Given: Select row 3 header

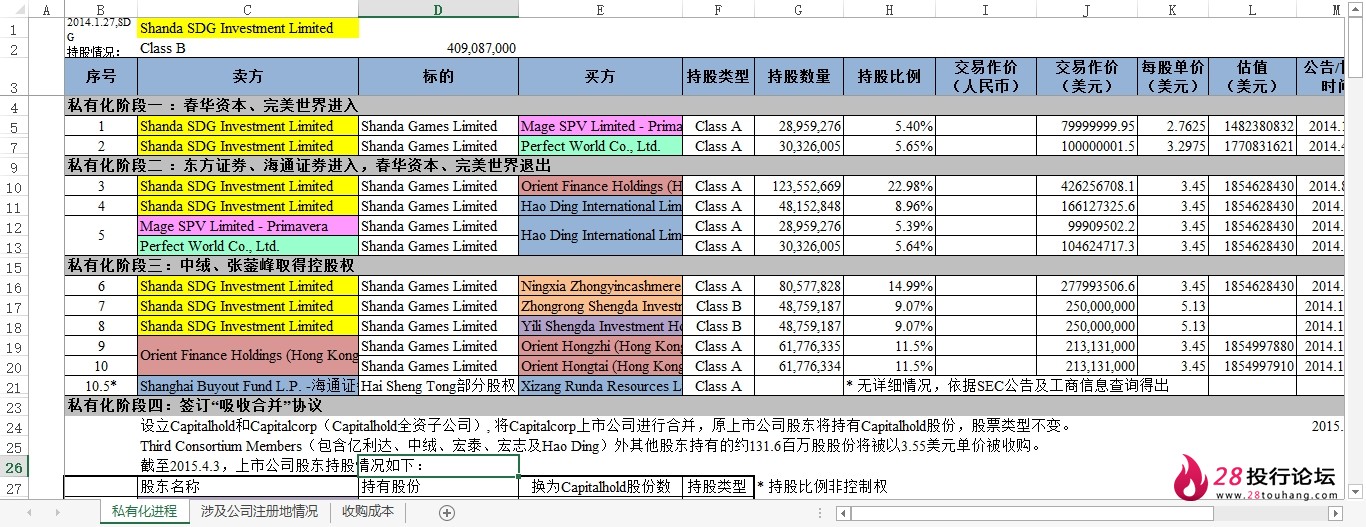Looking at the screenshot, I should 13,77.
